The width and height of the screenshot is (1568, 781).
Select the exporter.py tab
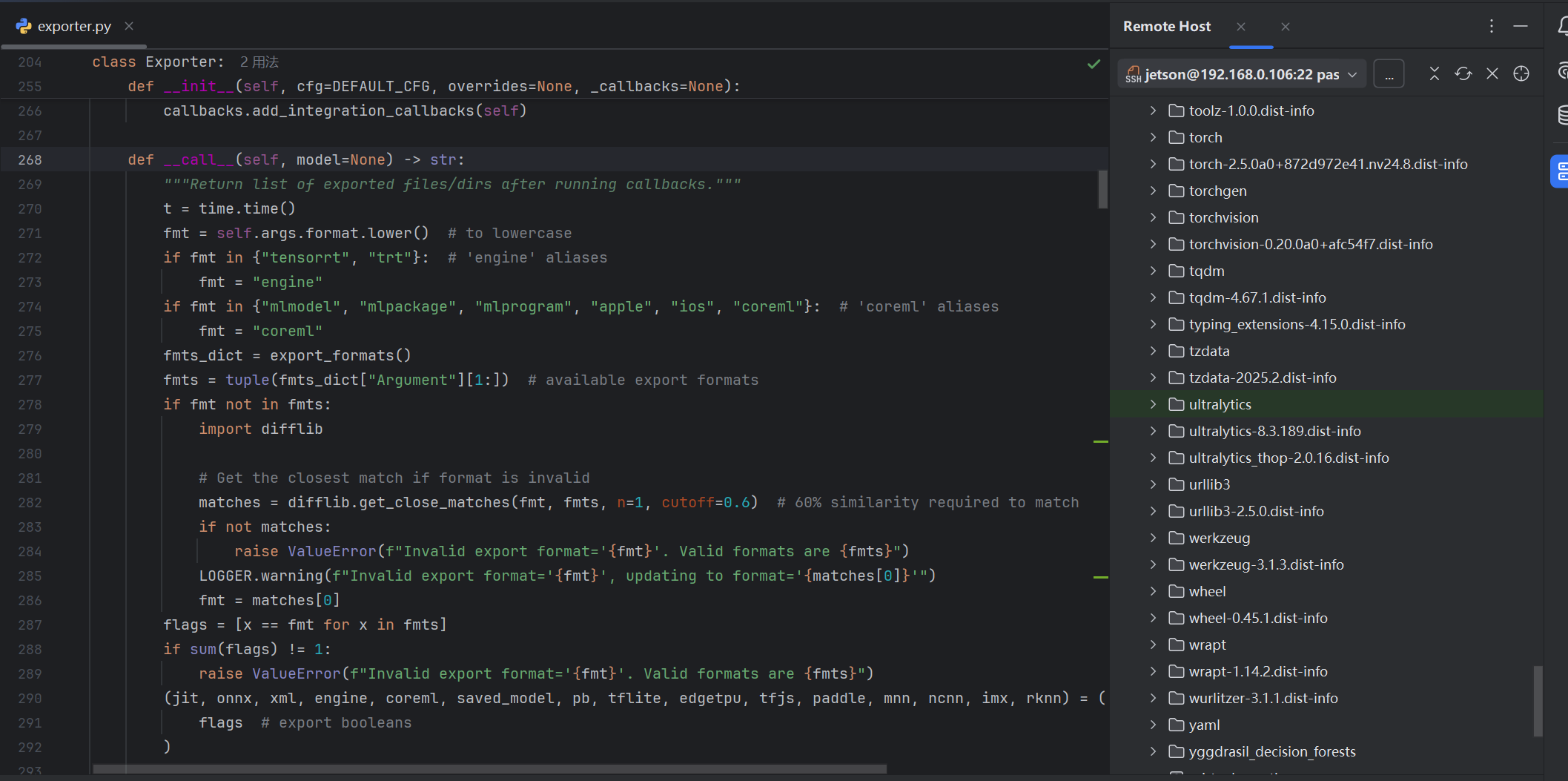tap(74, 26)
